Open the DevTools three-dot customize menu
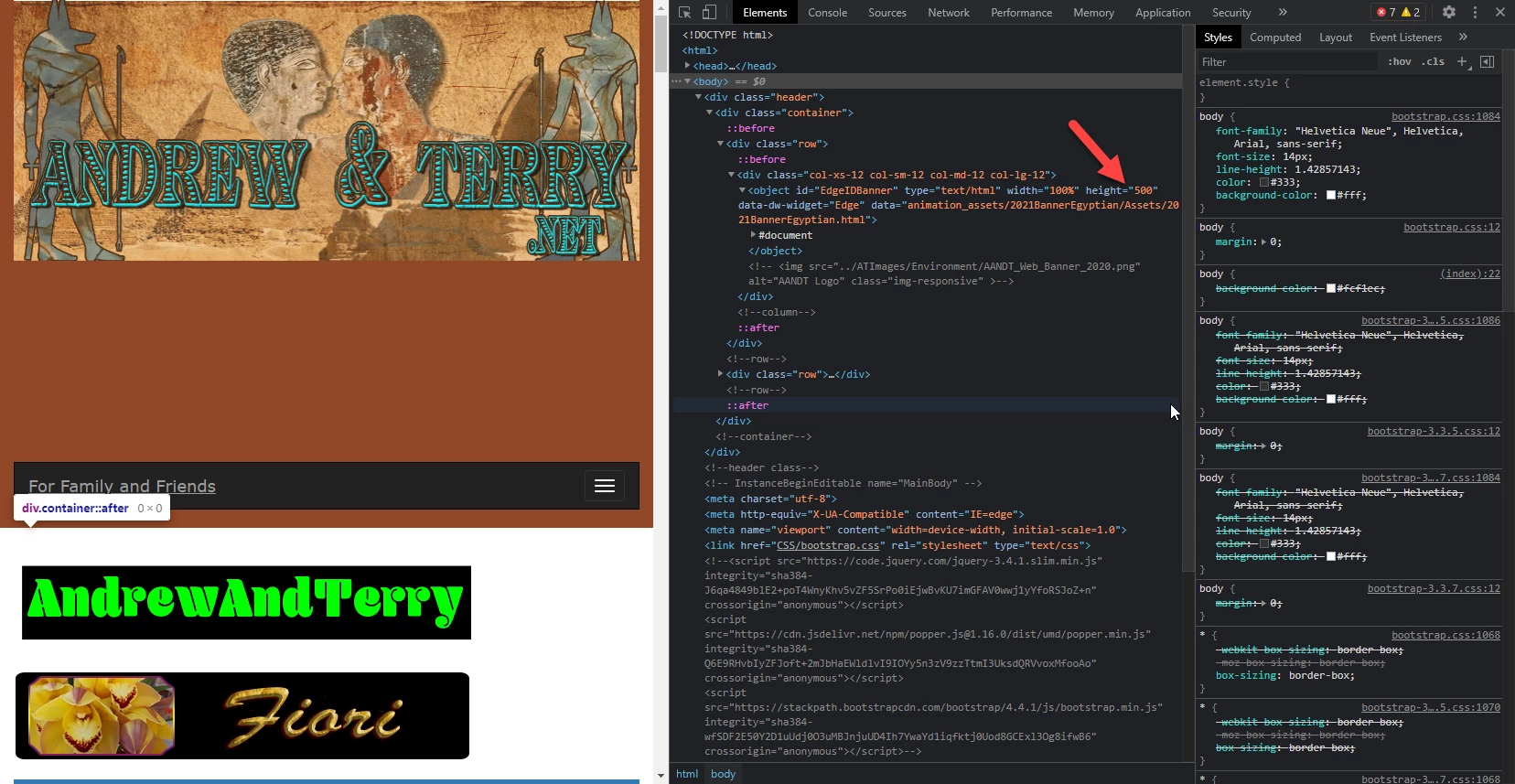The image size is (1515, 784). click(x=1475, y=12)
